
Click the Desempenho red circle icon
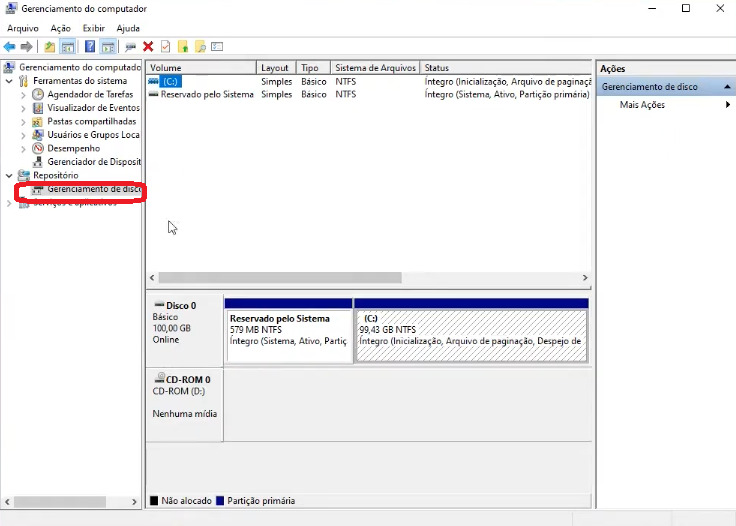coord(38,149)
